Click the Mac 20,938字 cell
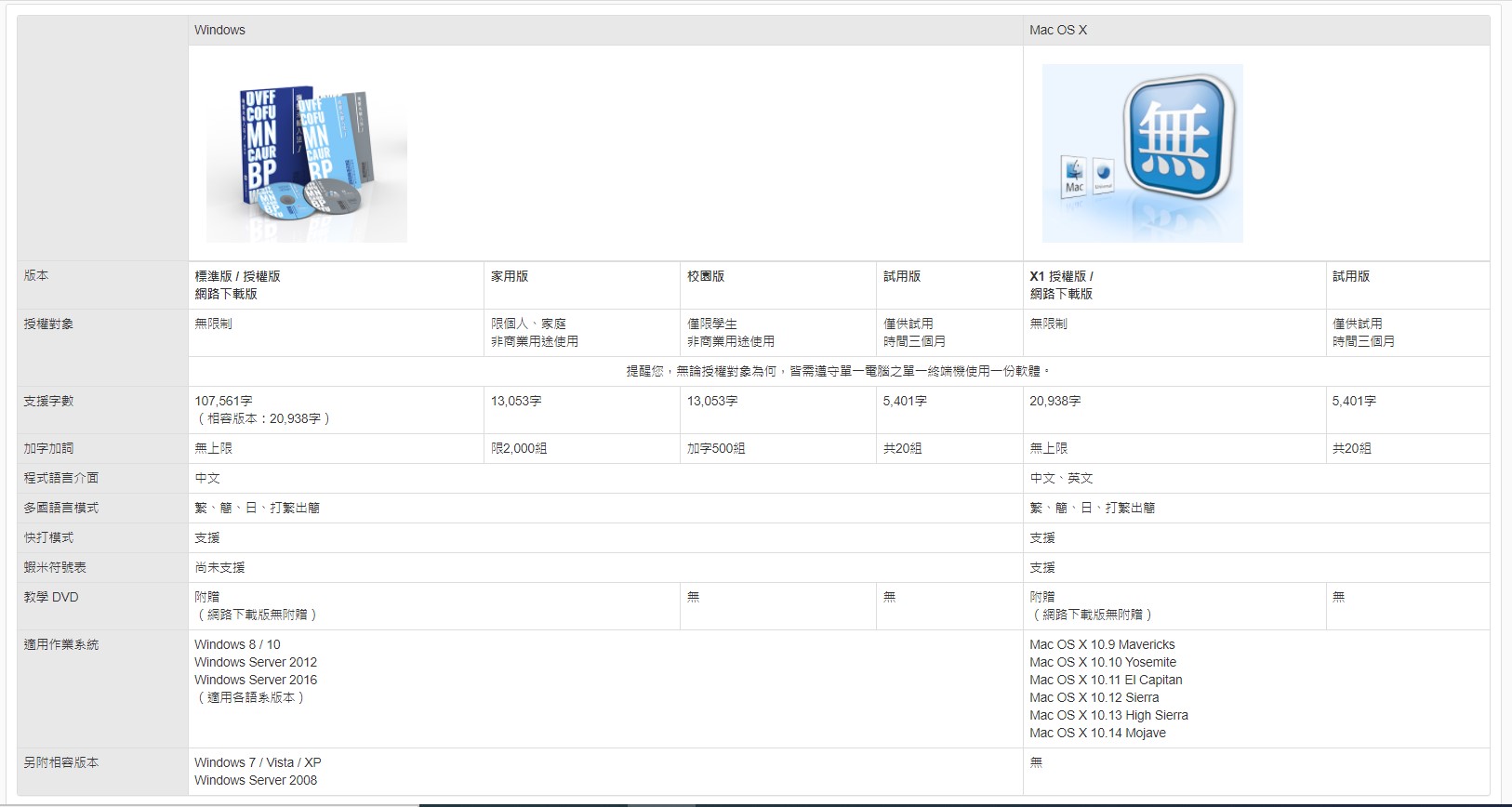1512x807 pixels. (1174, 409)
